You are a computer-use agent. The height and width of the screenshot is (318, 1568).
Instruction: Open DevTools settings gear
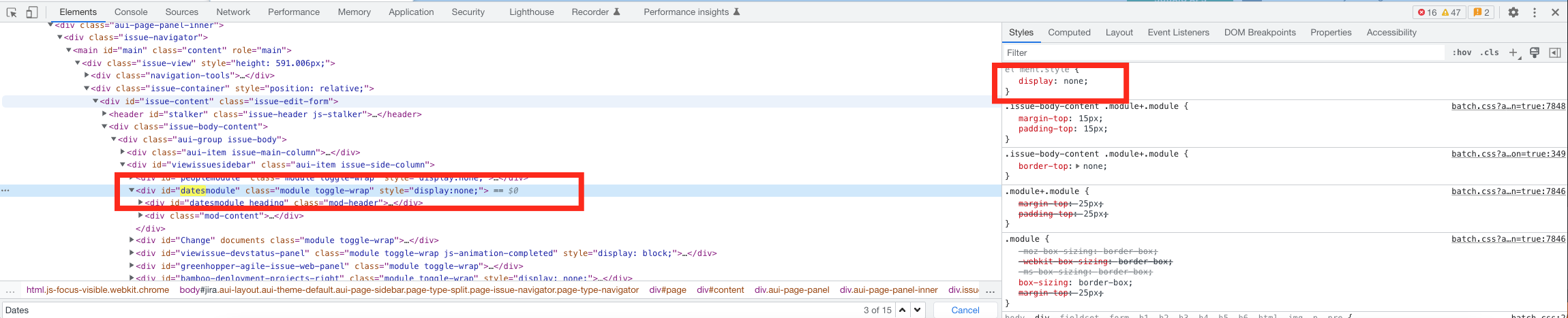(x=1513, y=12)
